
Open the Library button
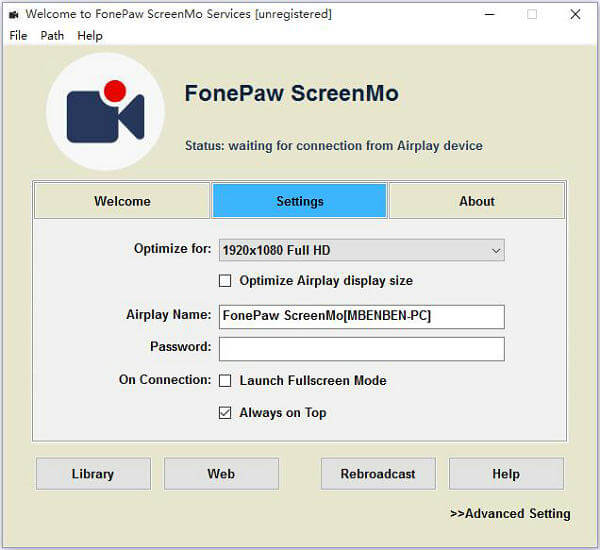coord(93,474)
